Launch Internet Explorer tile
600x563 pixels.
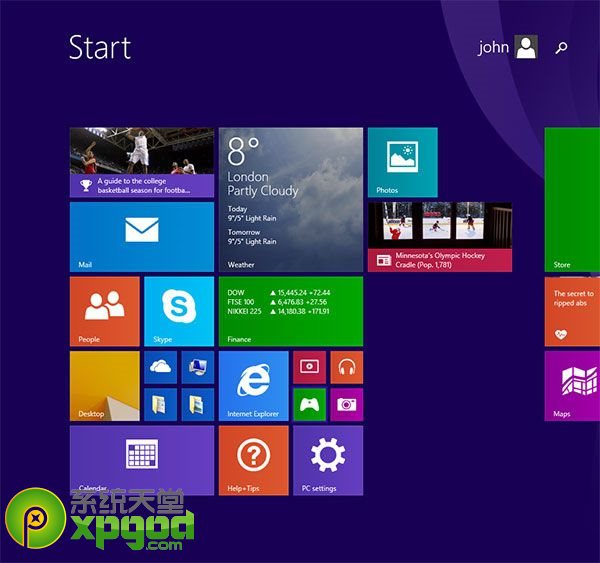coord(253,386)
